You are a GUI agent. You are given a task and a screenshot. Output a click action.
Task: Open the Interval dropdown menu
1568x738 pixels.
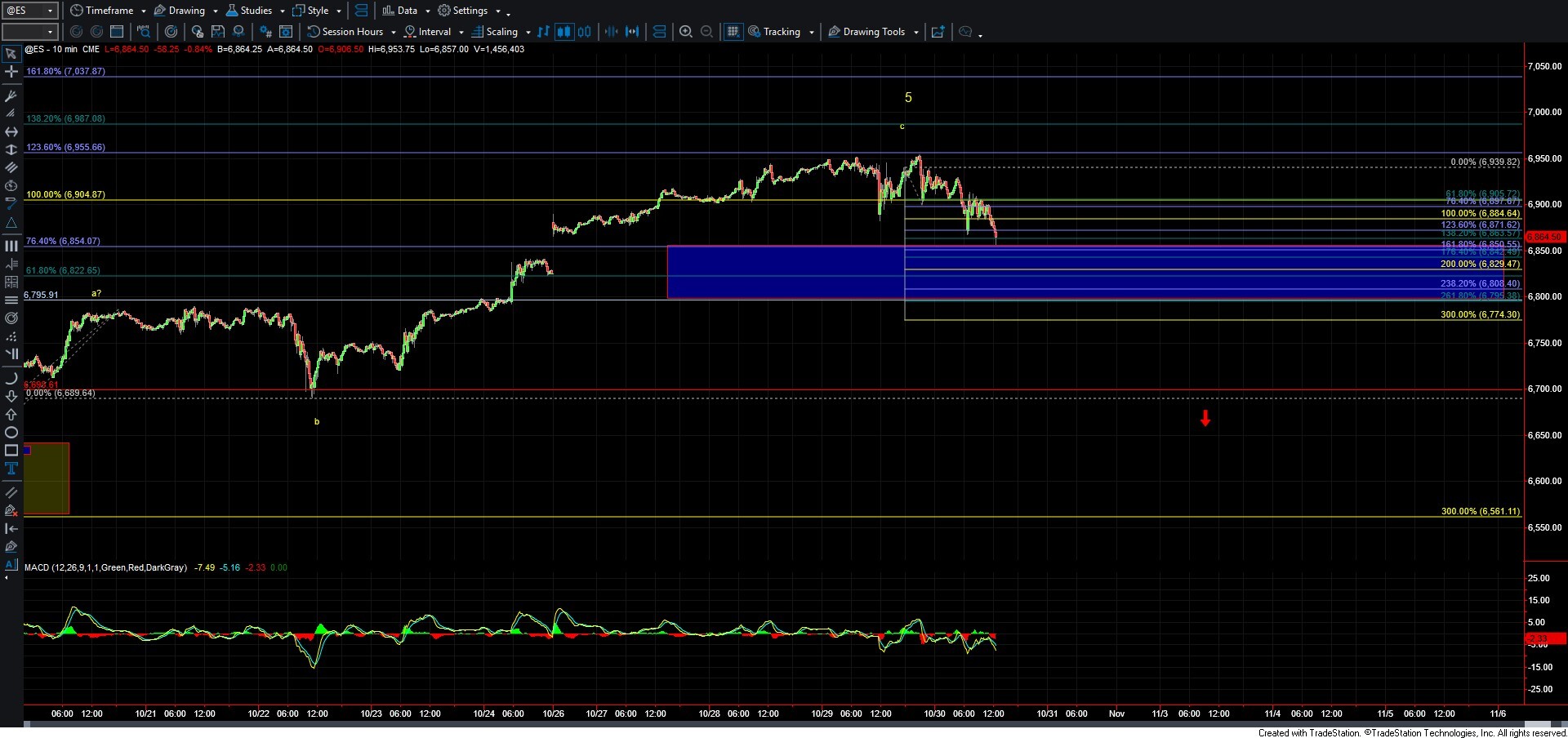[434, 32]
